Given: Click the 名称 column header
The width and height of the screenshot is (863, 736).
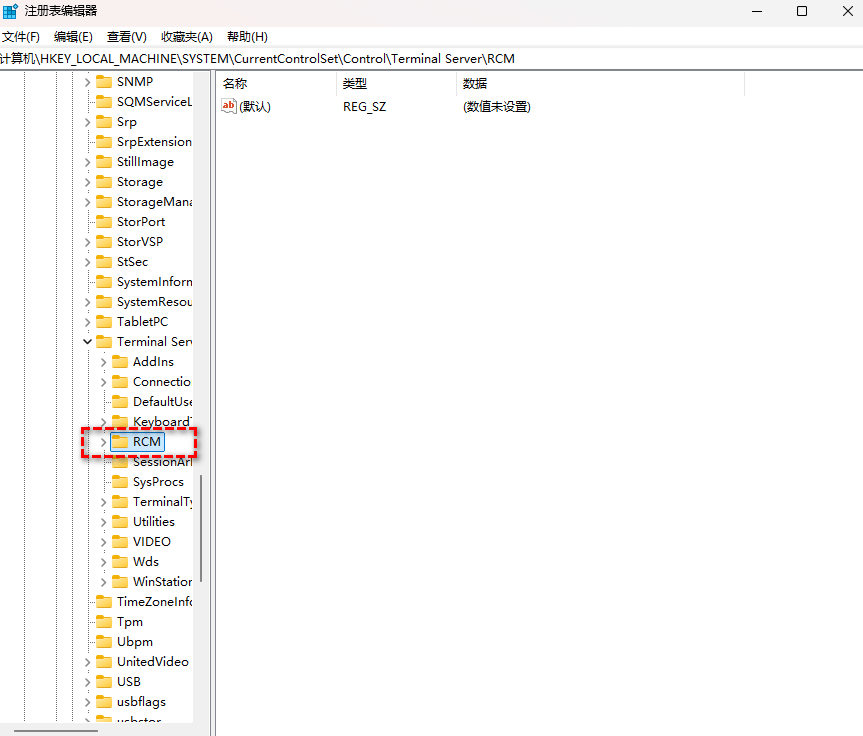Looking at the screenshot, I should [235, 84].
